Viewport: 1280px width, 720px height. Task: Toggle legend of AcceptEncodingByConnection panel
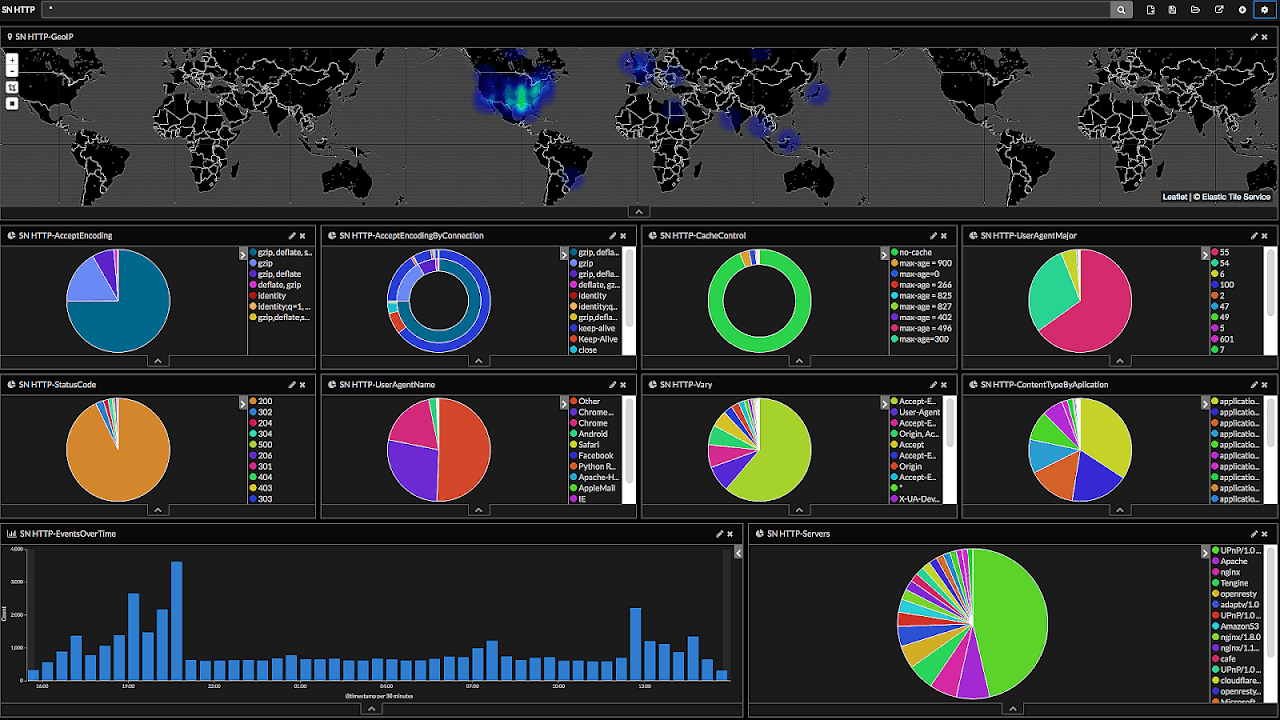coord(563,254)
